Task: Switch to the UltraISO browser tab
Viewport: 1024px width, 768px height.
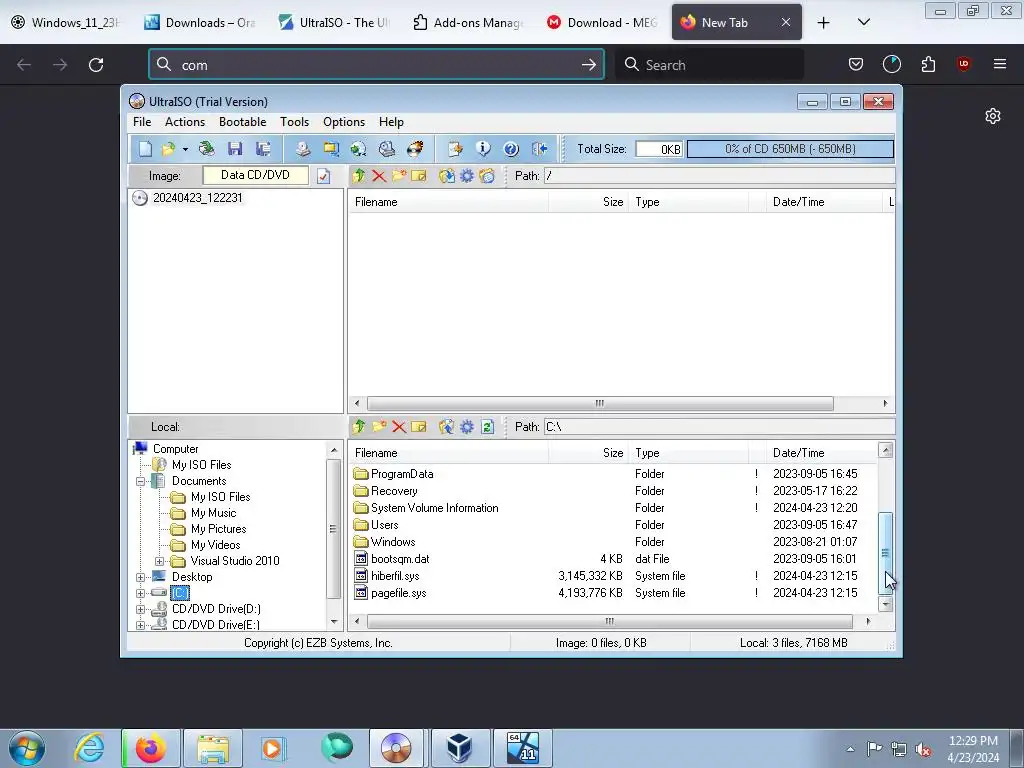Action: coord(335,23)
